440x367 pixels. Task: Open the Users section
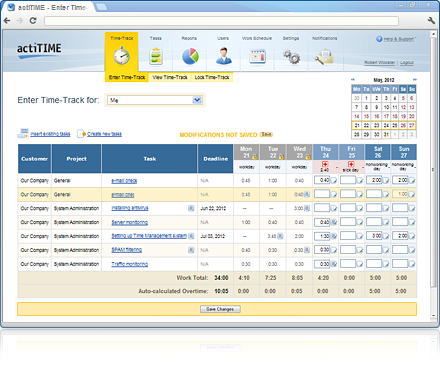tap(223, 52)
